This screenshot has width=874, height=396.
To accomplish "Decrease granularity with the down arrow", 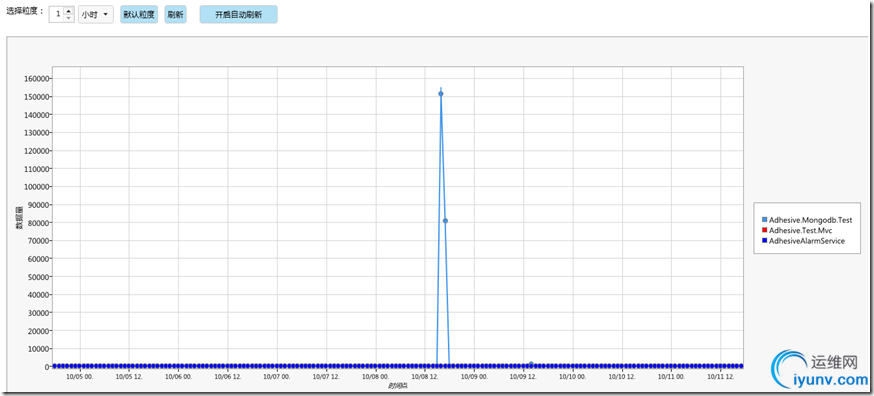I will (69, 18).
